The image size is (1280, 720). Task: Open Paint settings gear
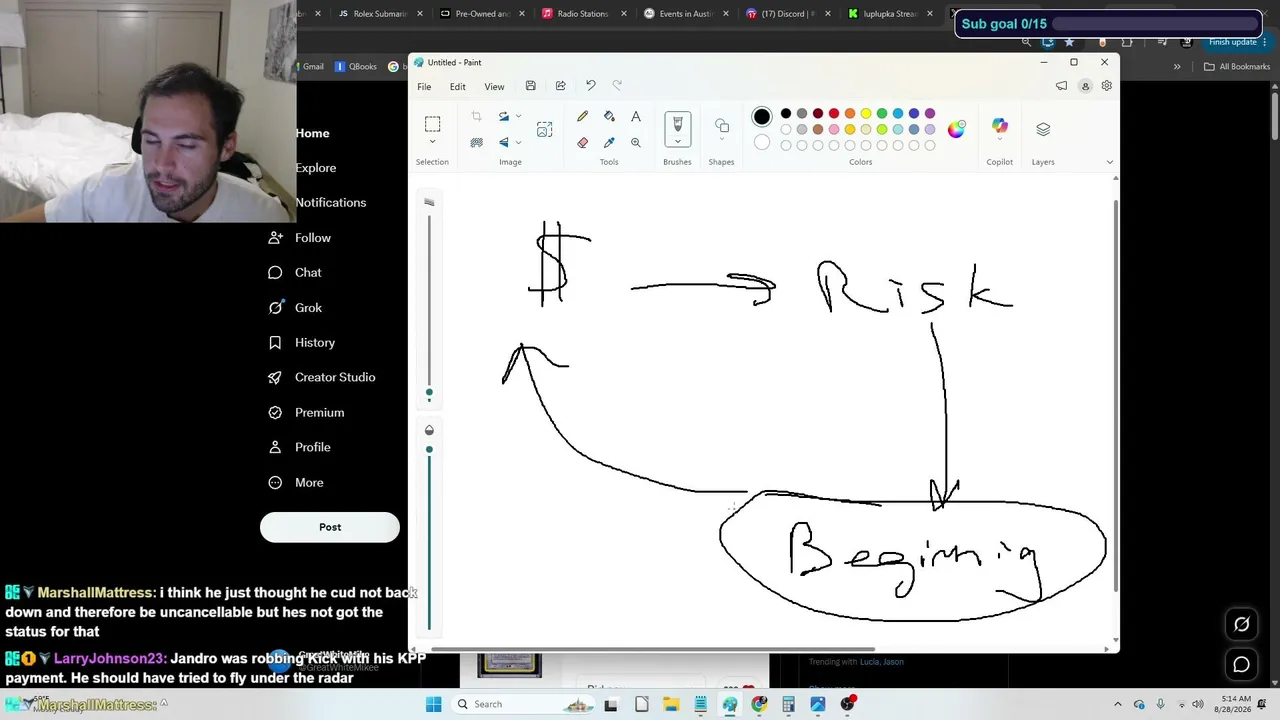1106,86
